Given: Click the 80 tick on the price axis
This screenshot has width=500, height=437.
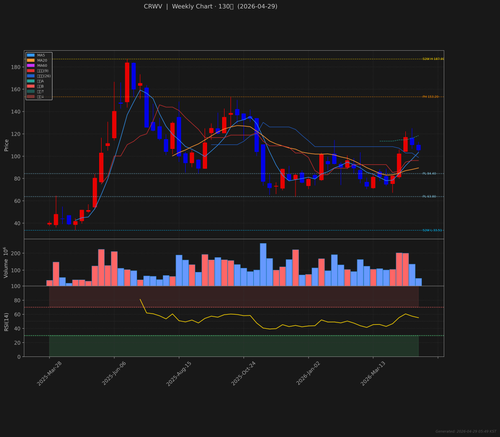Looking at the screenshot, I should coord(17,179).
